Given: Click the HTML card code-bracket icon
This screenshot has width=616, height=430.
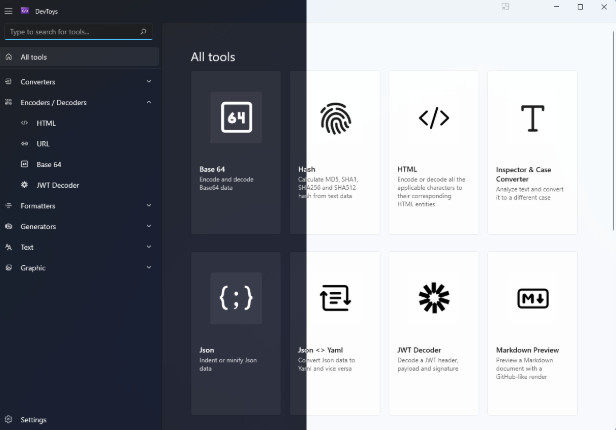Looking at the screenshot, I should point(434,118).
